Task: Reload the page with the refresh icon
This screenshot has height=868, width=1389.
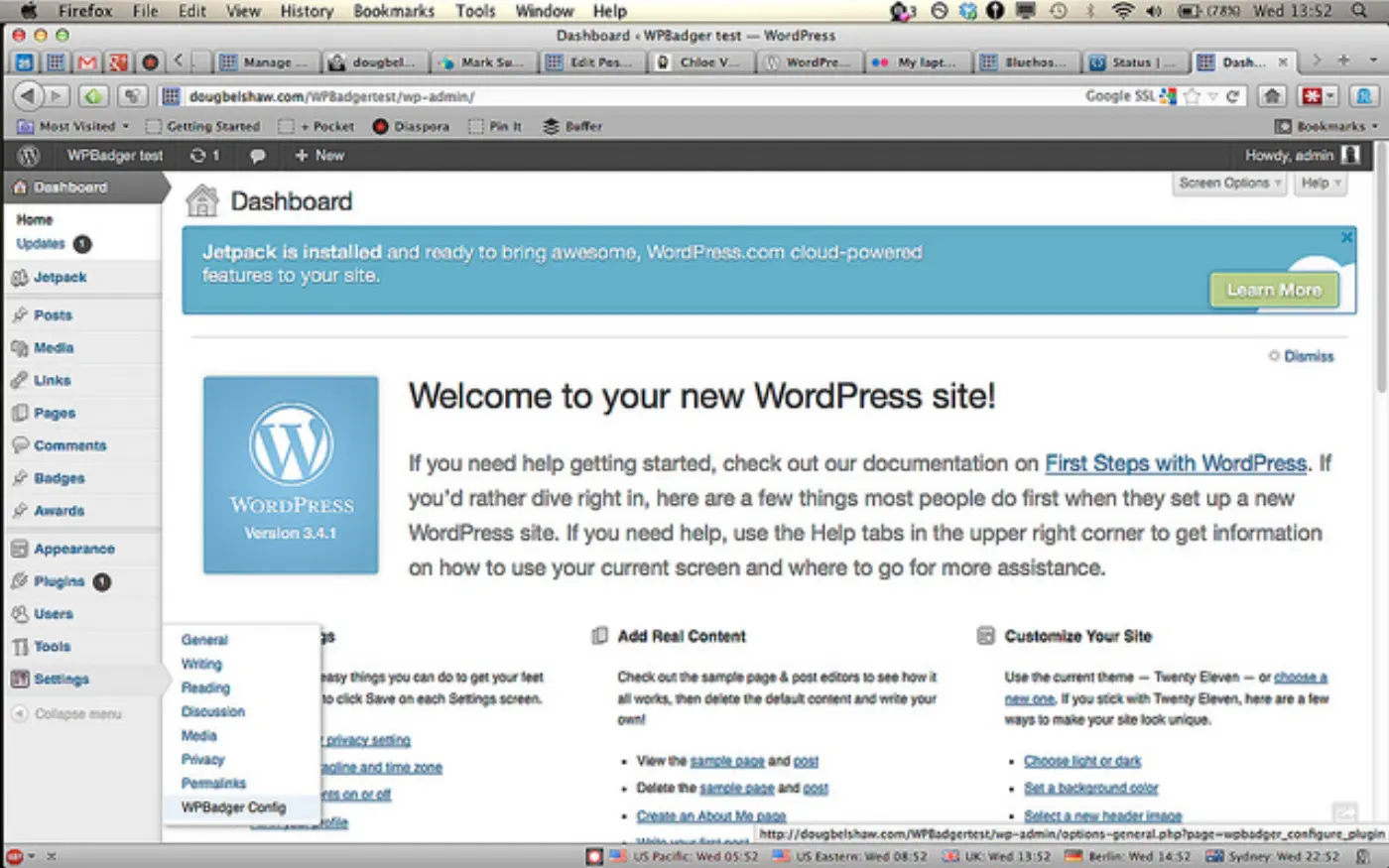Action: 1232,97
